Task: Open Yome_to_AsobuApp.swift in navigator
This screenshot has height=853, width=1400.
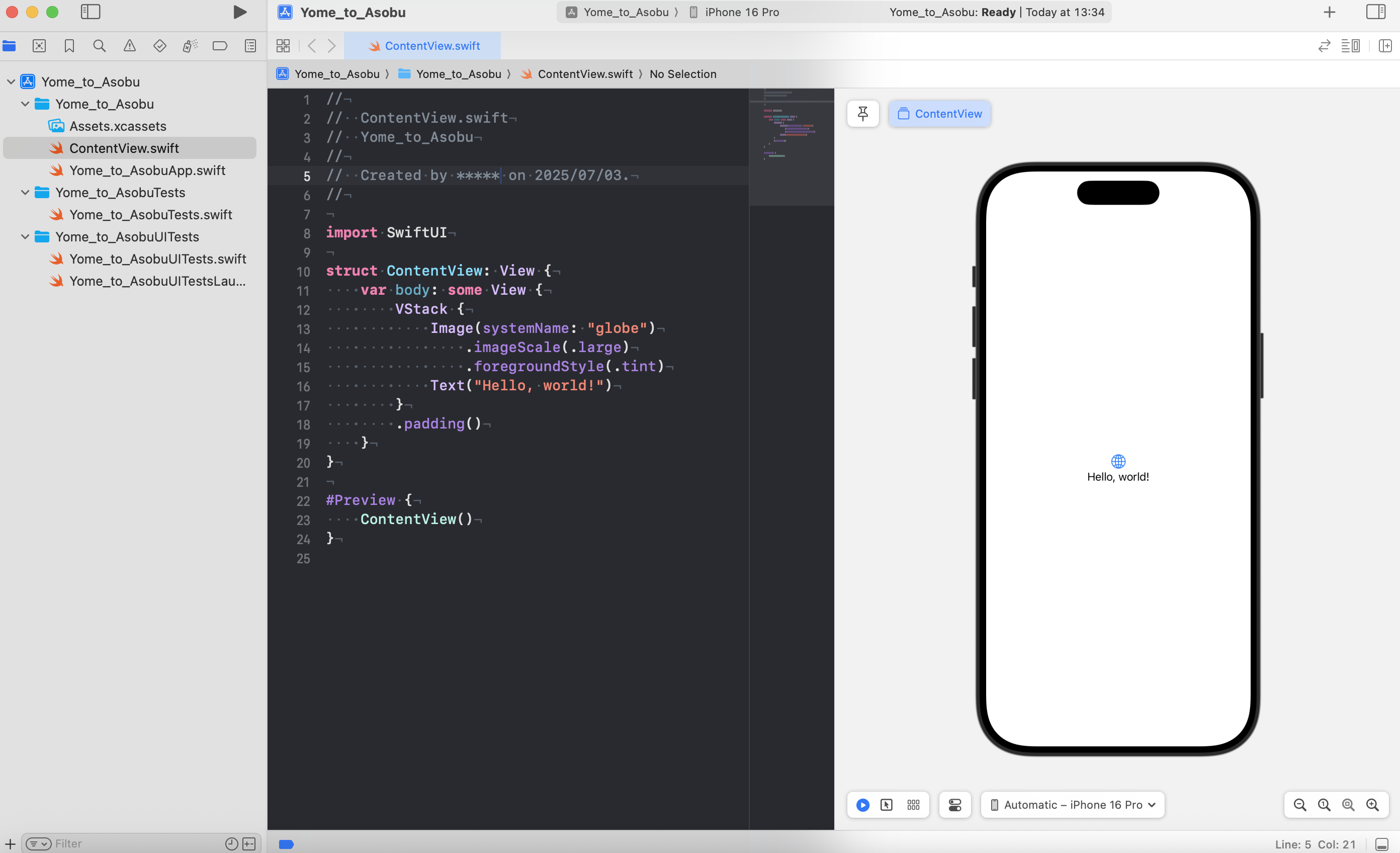Action: [x=147, y=170]
